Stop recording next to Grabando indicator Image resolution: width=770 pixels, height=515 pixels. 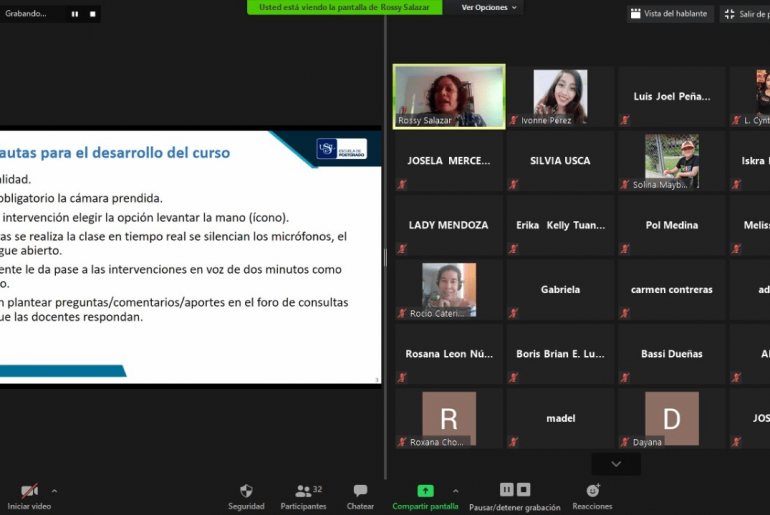pyautogui.click(x=93, y=14)
